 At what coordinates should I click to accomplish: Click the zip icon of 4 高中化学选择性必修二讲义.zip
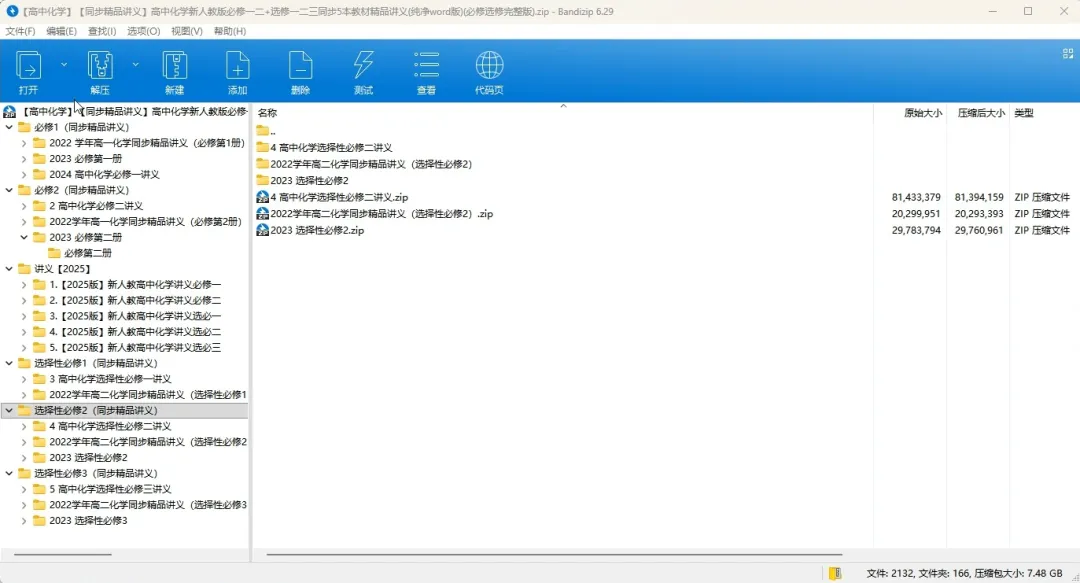click(262, 197)
